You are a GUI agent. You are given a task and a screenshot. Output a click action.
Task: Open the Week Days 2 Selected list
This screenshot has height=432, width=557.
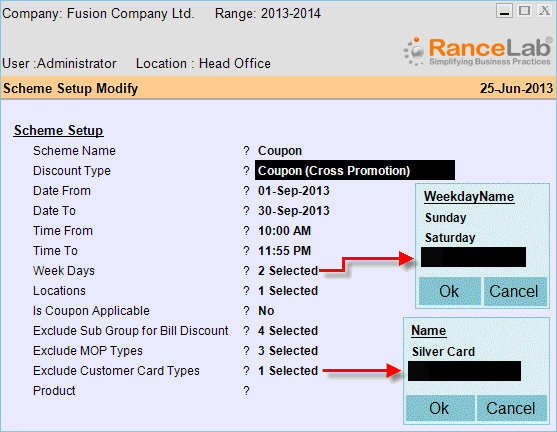pos(288,271)
